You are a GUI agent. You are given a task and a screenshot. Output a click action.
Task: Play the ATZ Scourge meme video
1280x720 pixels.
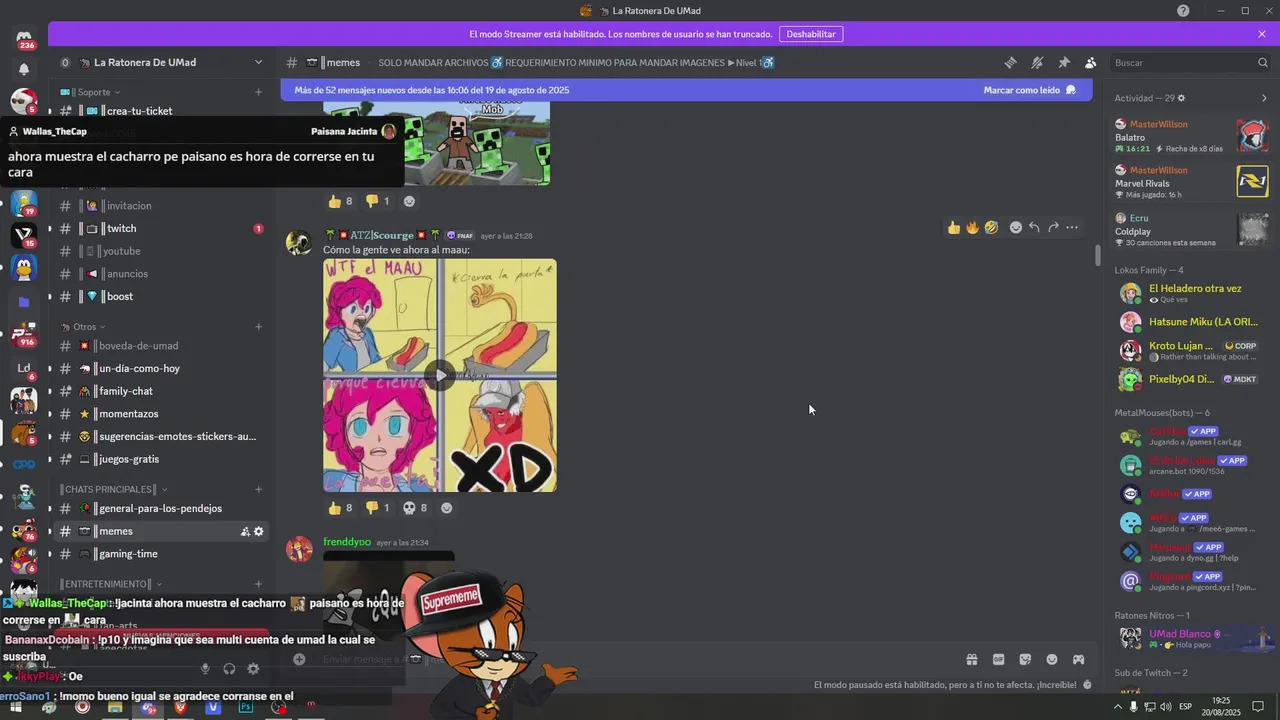440,376
